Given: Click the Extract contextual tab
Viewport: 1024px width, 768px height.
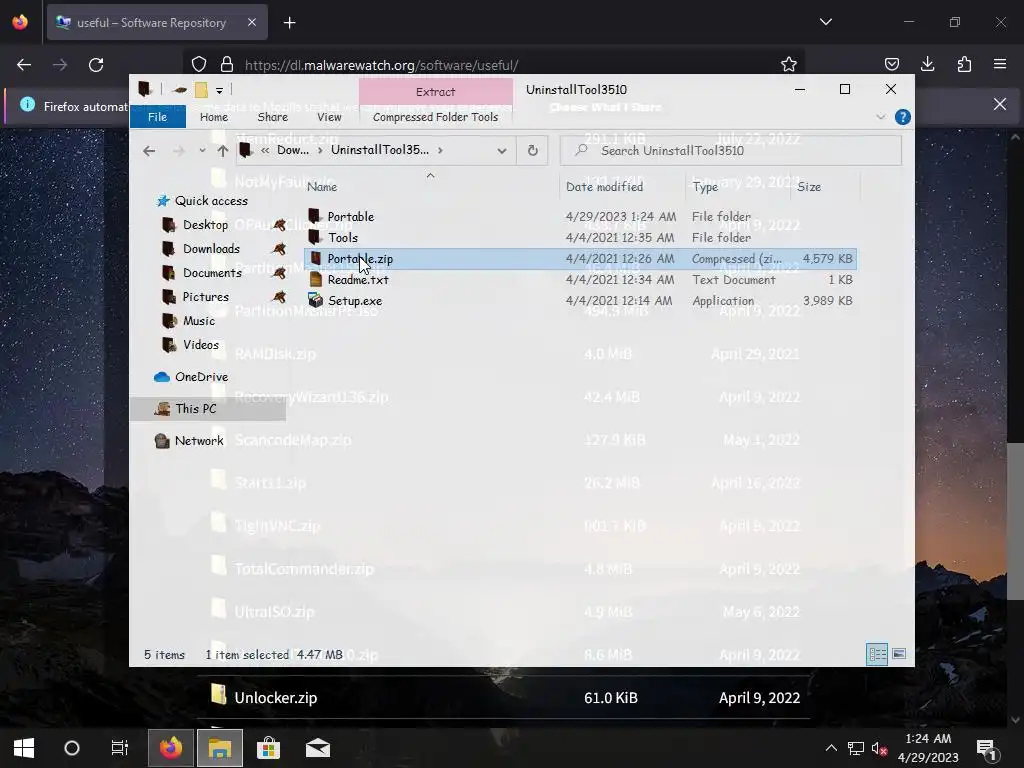Looking at the screenshot, I should point(436,92).
